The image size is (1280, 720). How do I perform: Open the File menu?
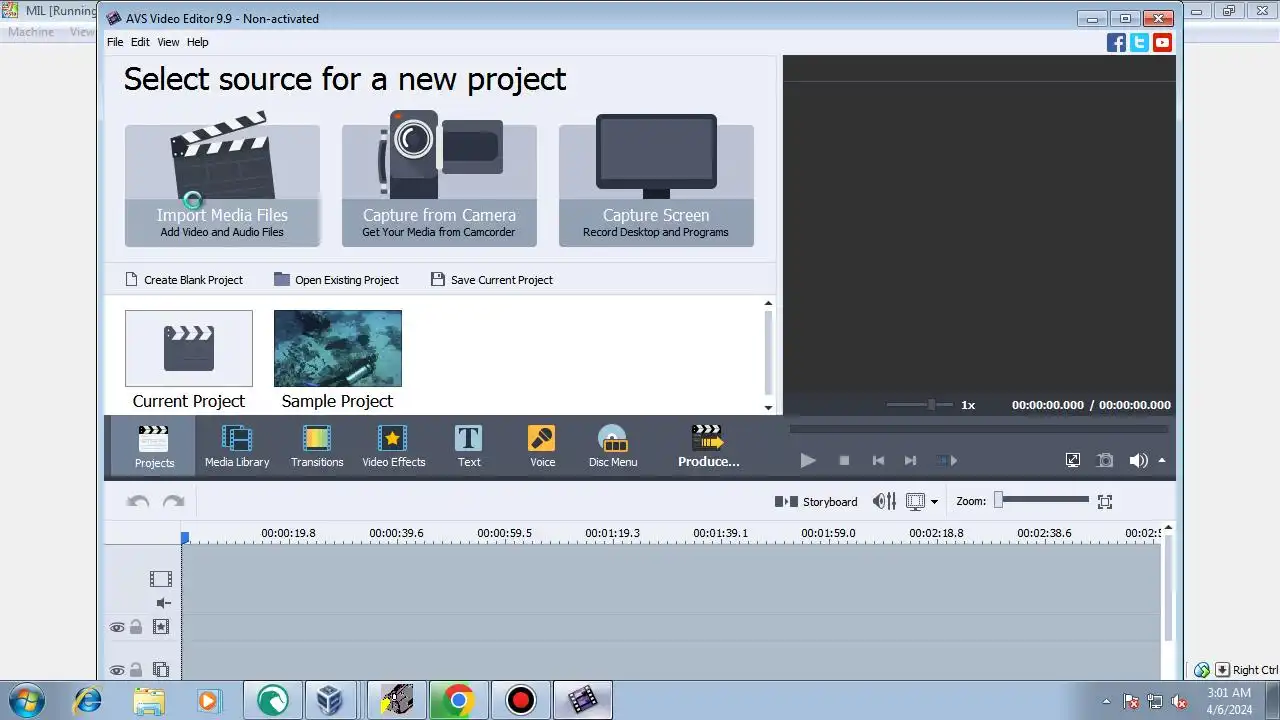pyautogui.click(x=115, y=42)
